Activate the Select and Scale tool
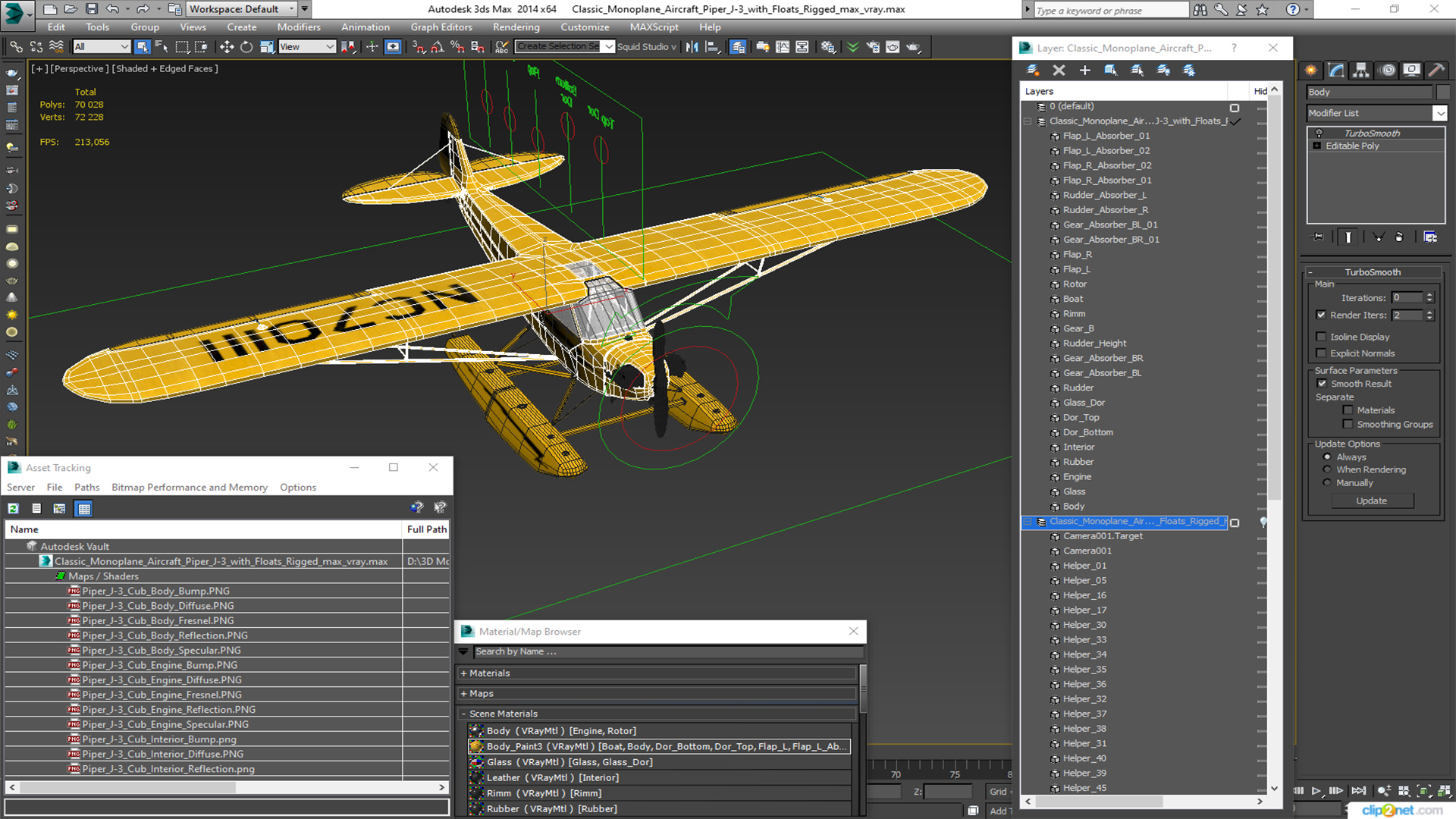The height and width of the screenshot is (819, 1456). [x=266, y=47]
